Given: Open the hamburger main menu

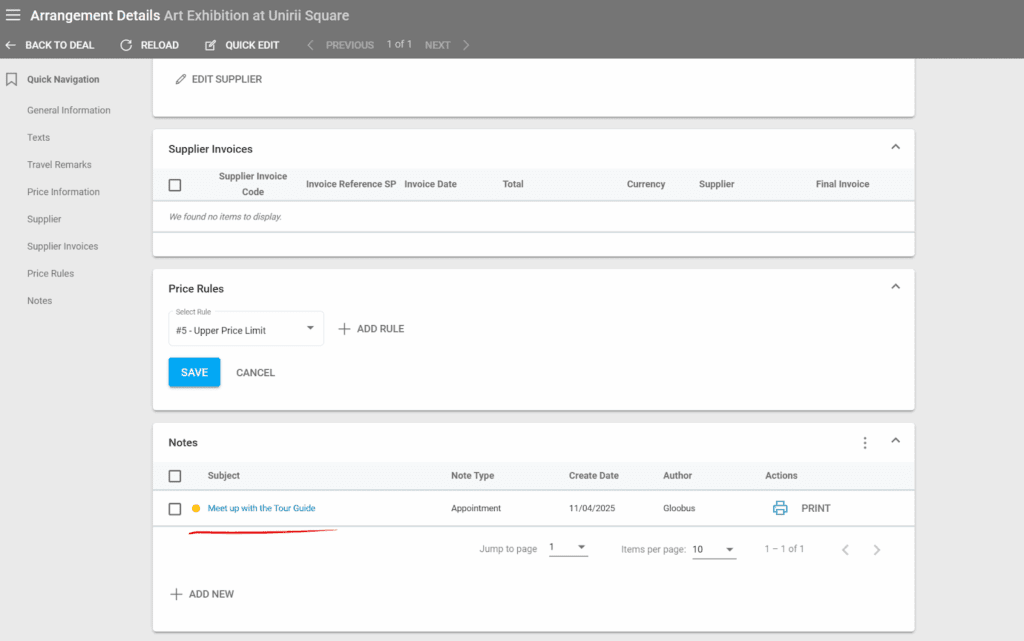Looking at the screenshot, I should (13, 14).
